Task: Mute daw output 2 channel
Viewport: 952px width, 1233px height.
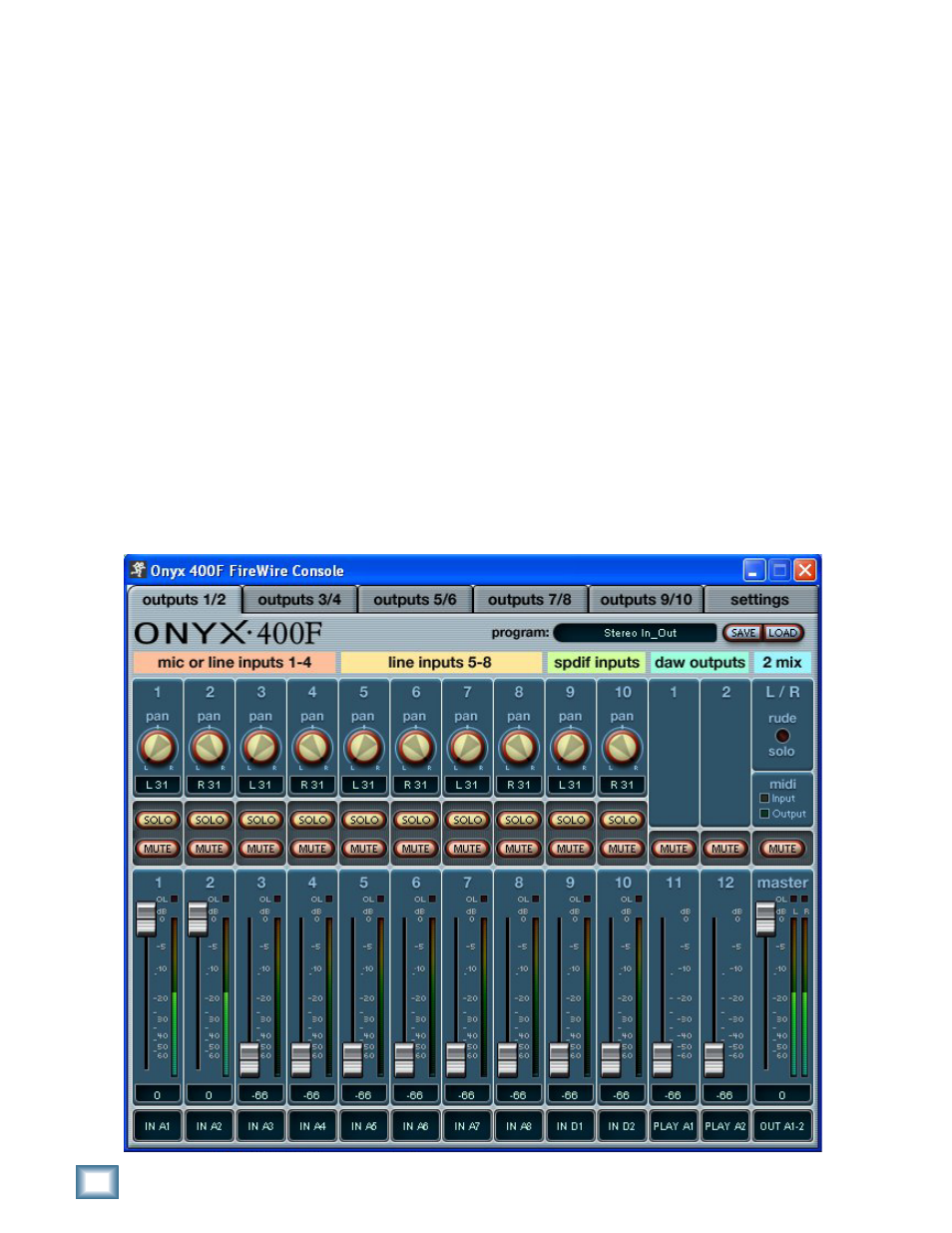Action: pyautogui.click(x=725, y=849)
